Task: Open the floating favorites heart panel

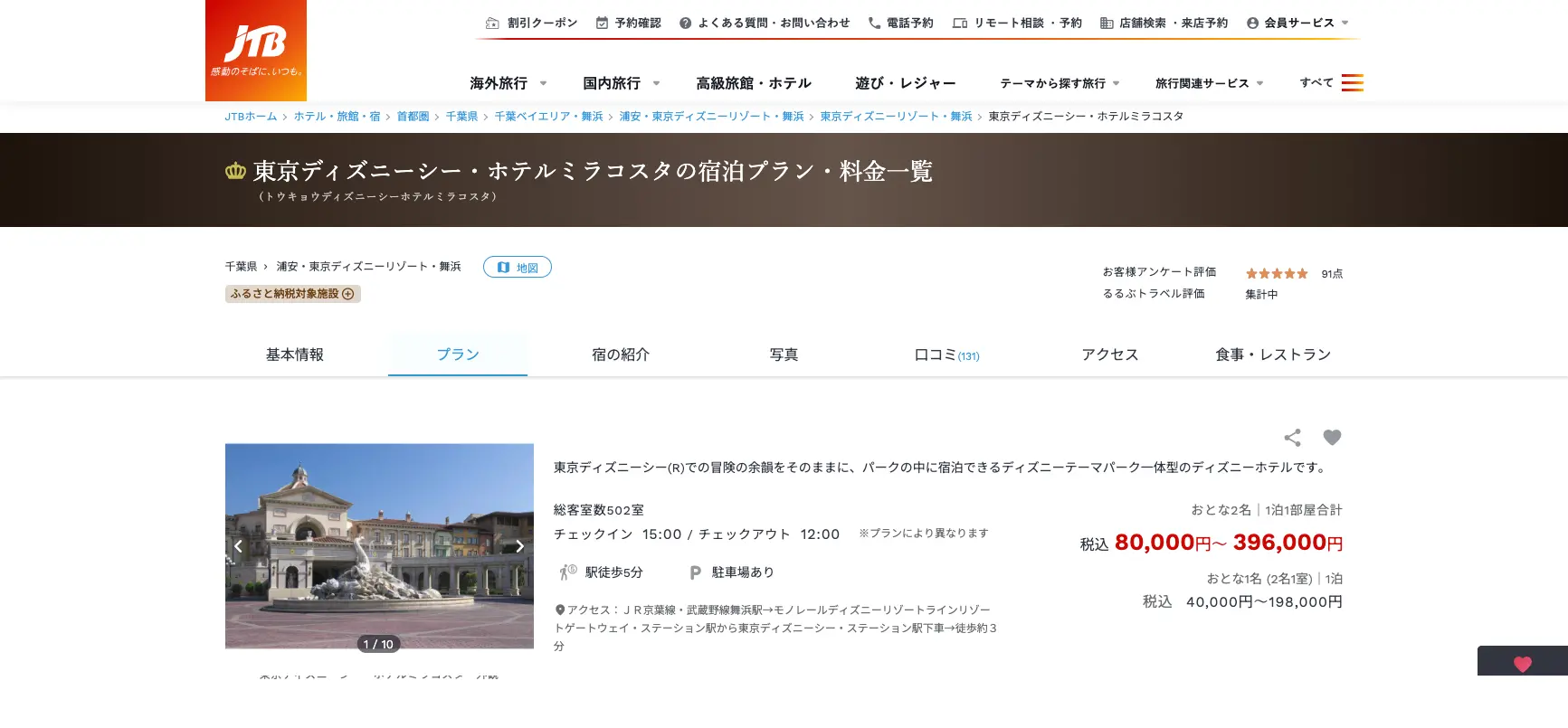Action: [1522, 663]
